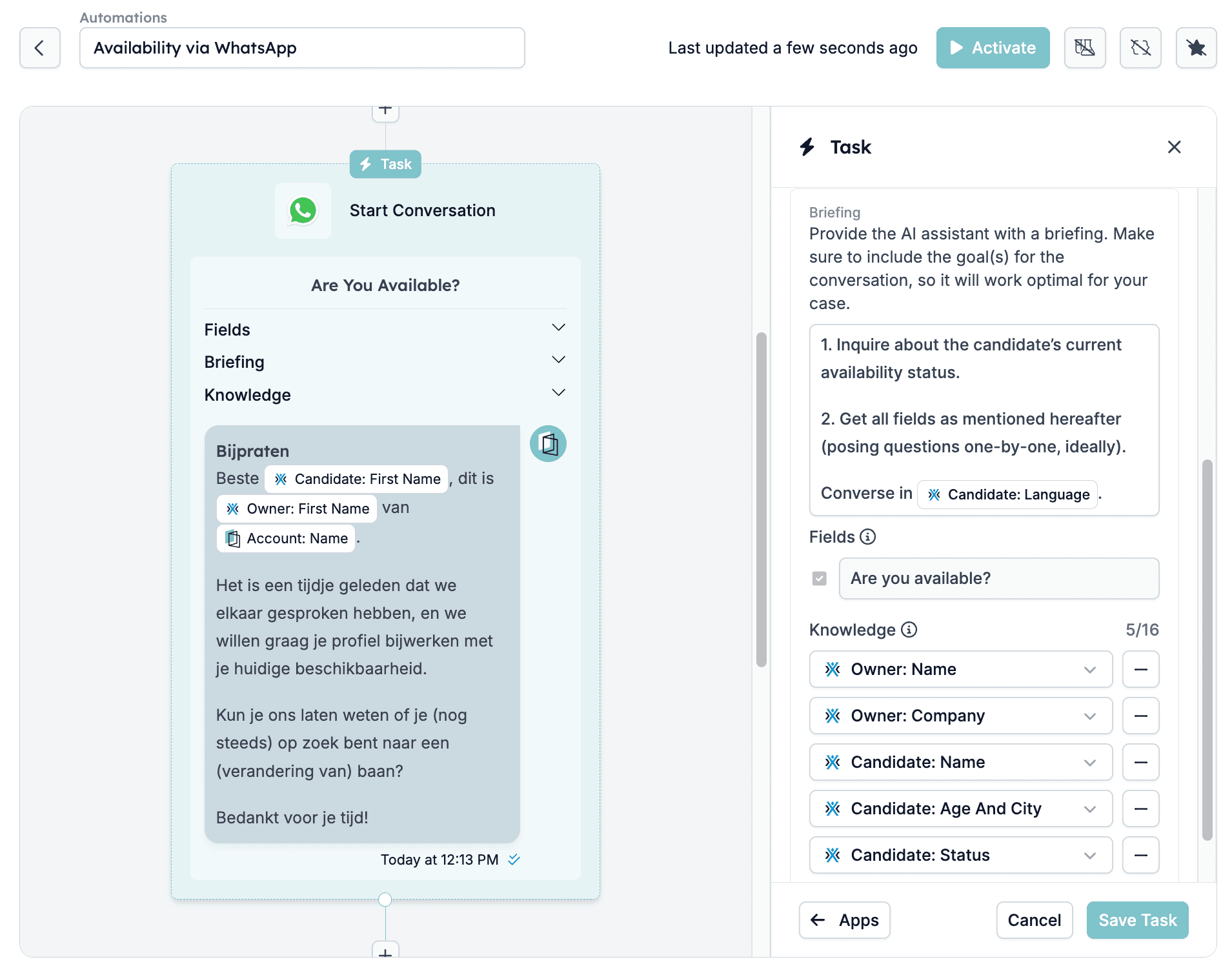Click the Bijpraten message title
1232x975 pixels.
252,451
